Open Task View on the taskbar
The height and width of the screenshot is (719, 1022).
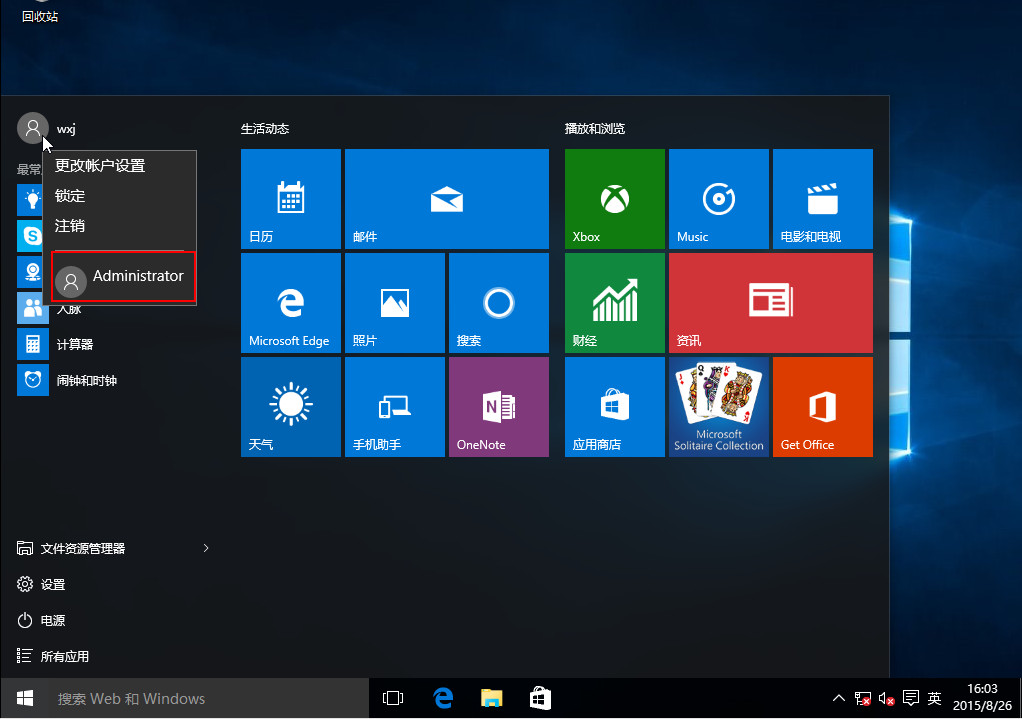coord(393,698)
